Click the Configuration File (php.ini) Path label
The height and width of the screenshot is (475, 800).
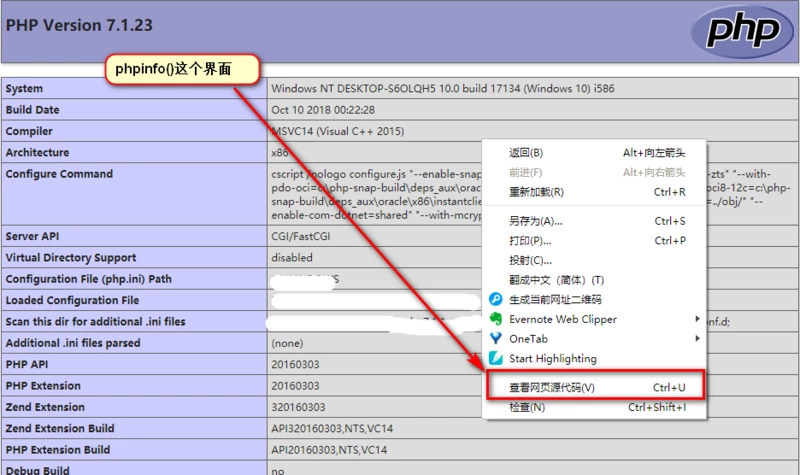tap(89, 279)
